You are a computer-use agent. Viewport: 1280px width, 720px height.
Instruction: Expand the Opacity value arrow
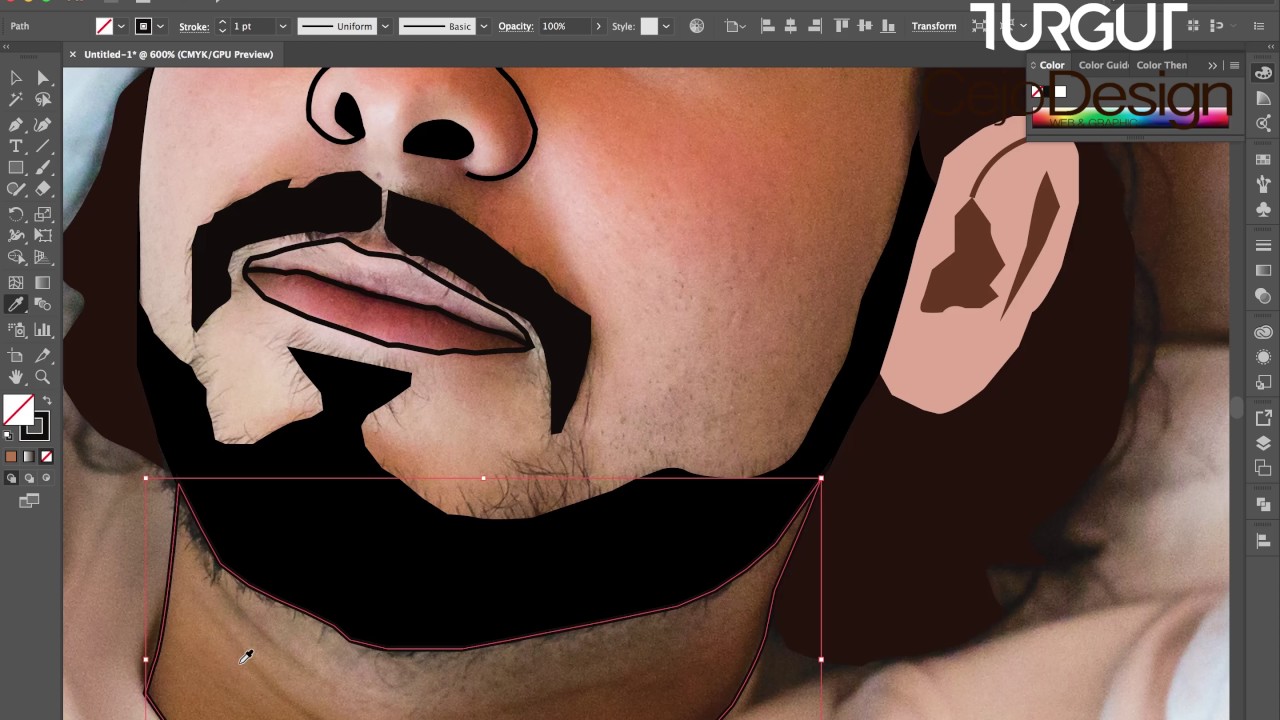[598, 26]
